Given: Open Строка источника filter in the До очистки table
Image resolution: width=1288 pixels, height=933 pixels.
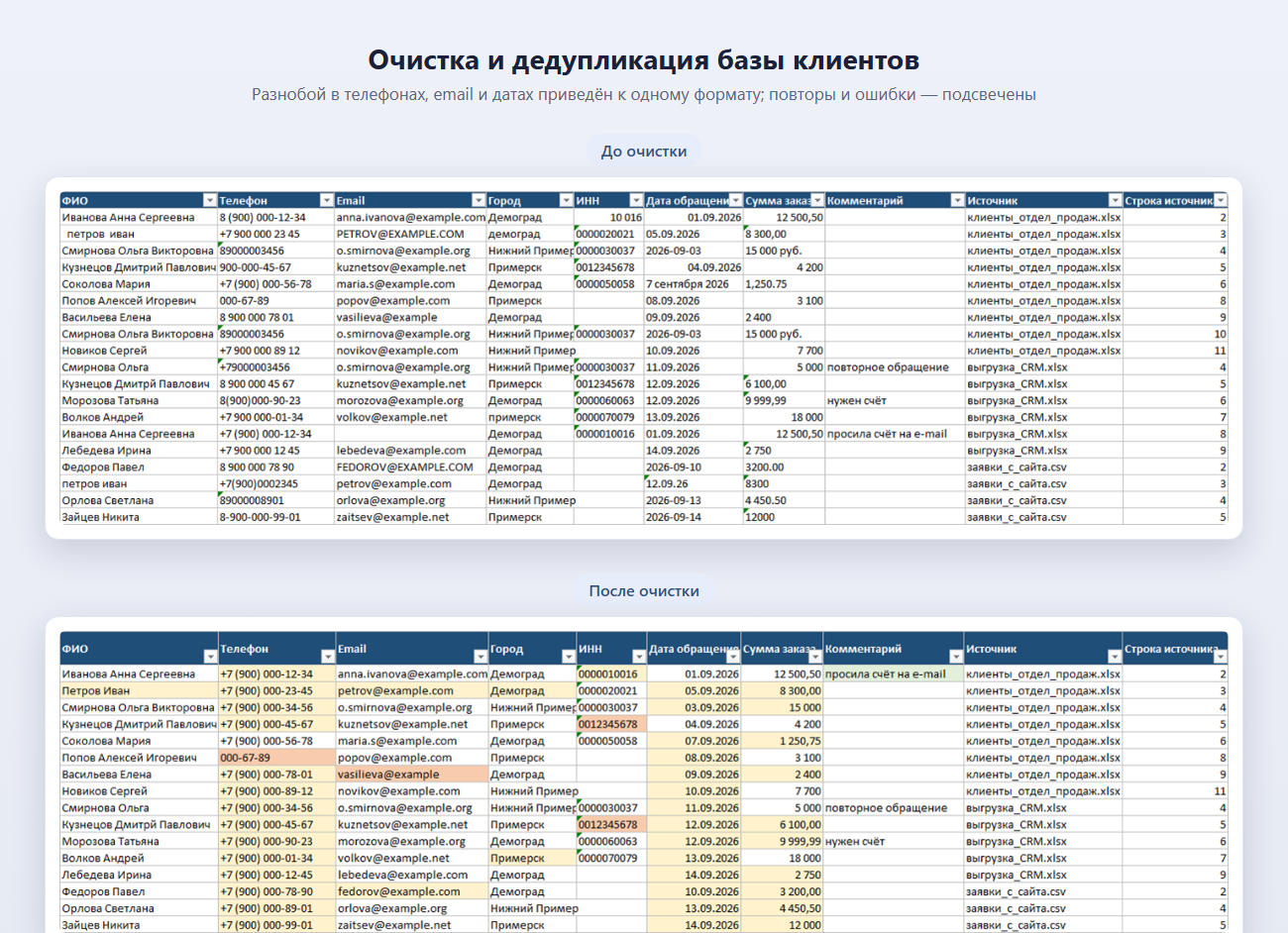Looking at the screenshot, I should pyautogui.click(x=1221, y=200).
